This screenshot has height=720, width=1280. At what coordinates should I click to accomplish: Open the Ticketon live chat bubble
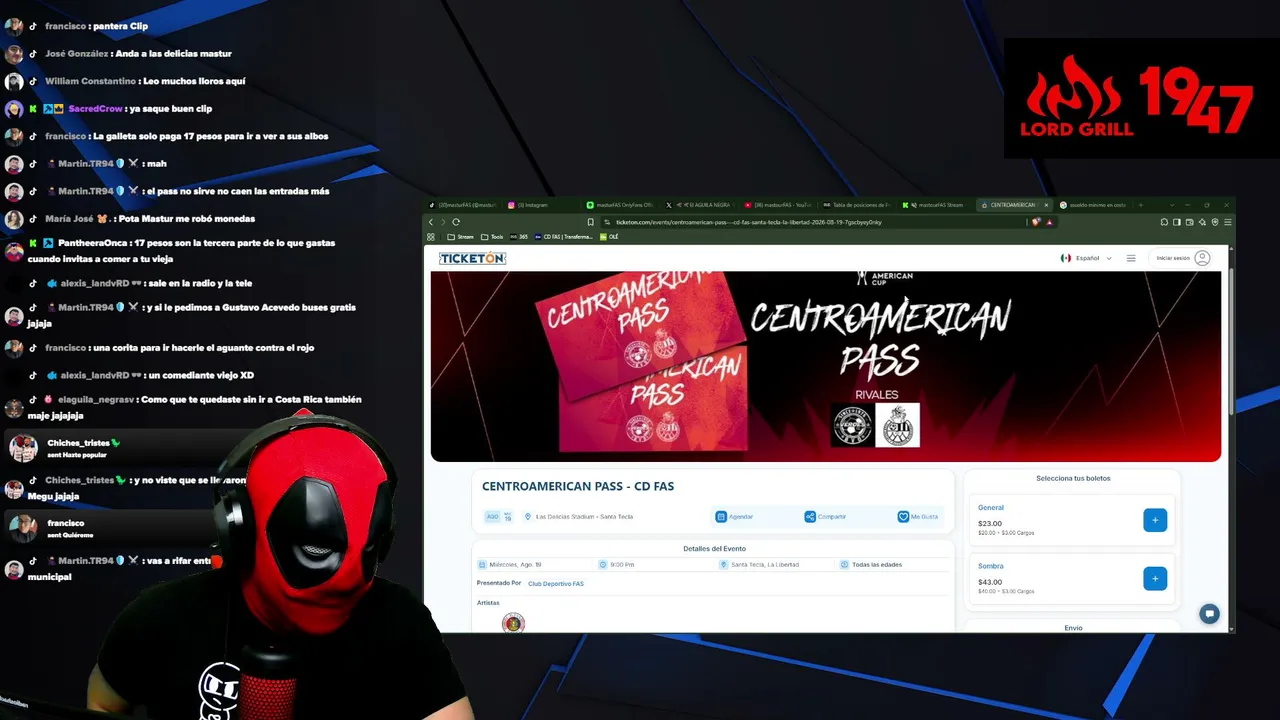pyautogui.click(x=1209, y=614)
